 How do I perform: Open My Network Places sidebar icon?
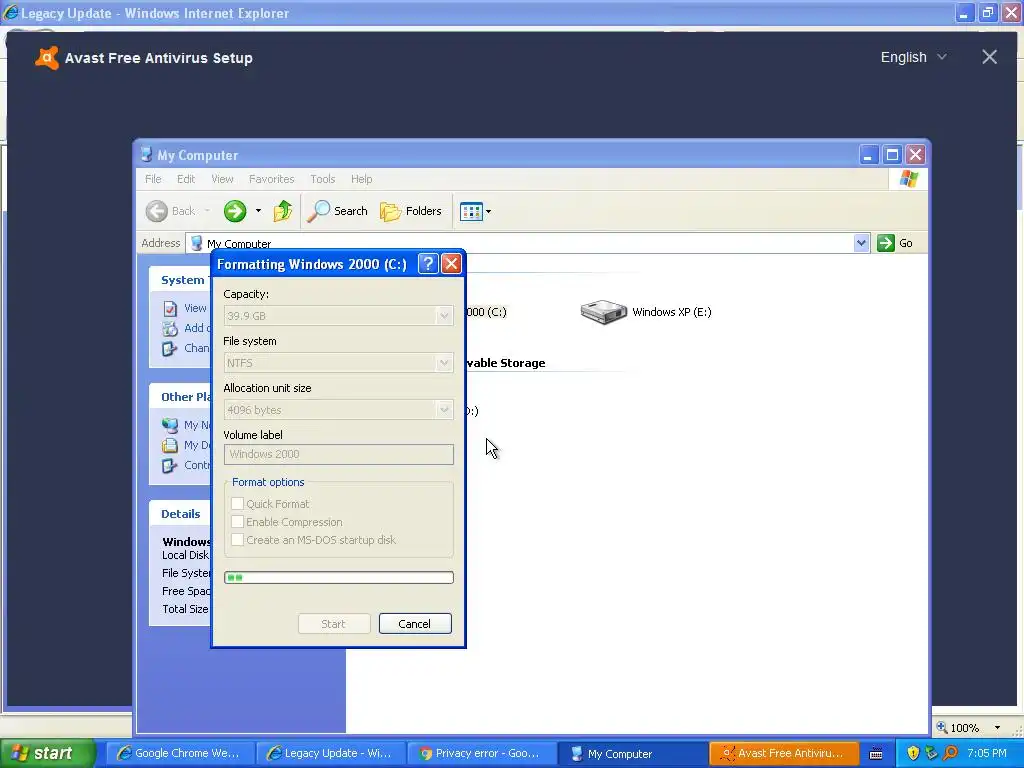tap(170, 425)
